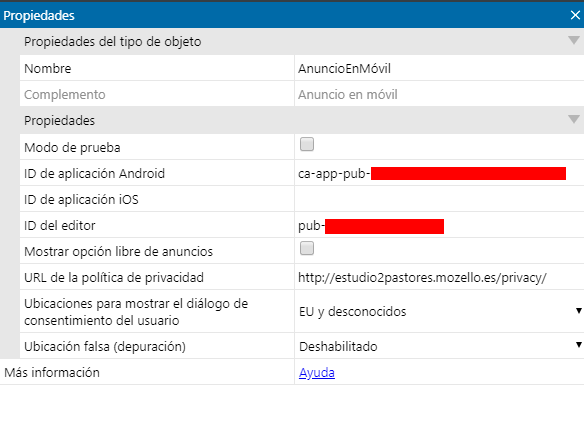Select the Ubicación falsa (depuración) label
Viewport: 584px width, 428px height.
coord(105,346)
